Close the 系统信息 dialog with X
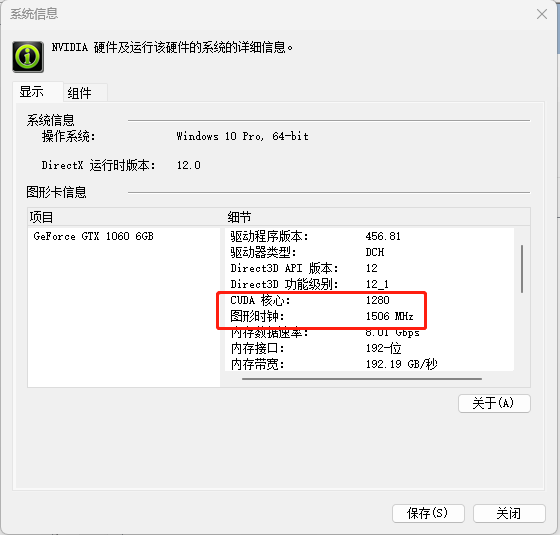Viewport: 560px width, 535px height. [541, 14]
